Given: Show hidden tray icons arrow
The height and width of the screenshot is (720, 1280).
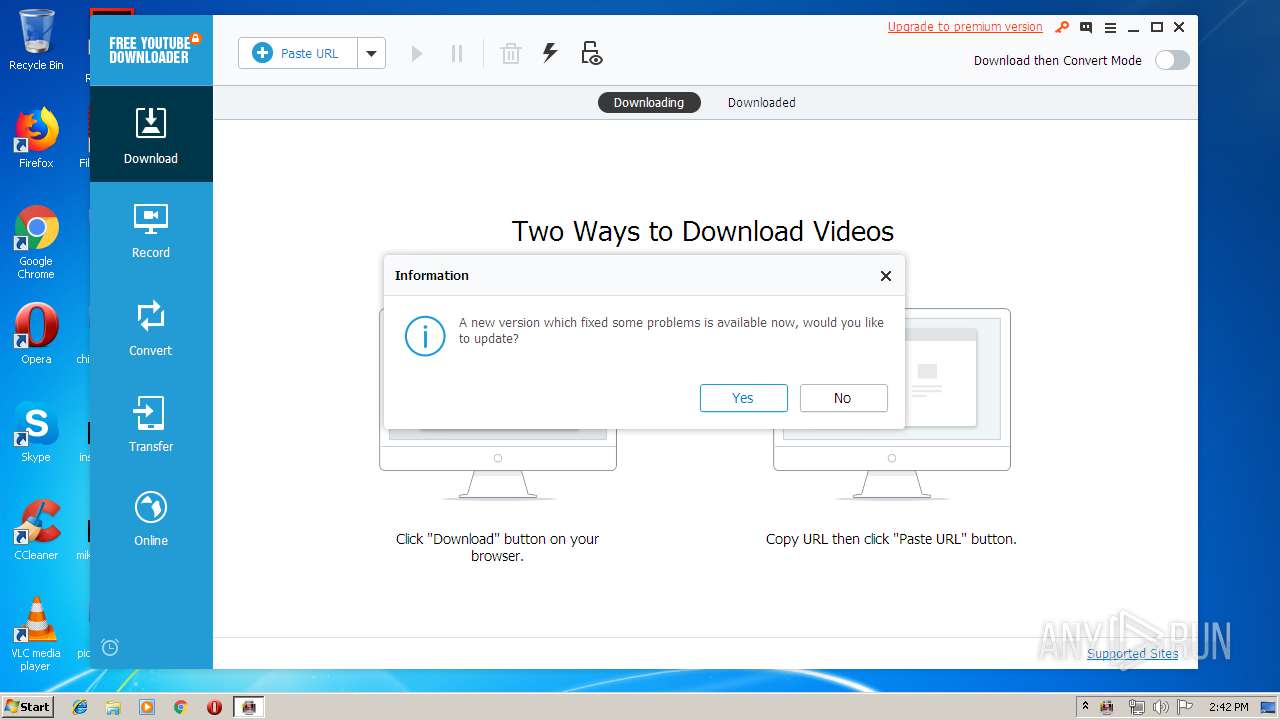Looking at the screenshot, I should [x=1085, y=707].
